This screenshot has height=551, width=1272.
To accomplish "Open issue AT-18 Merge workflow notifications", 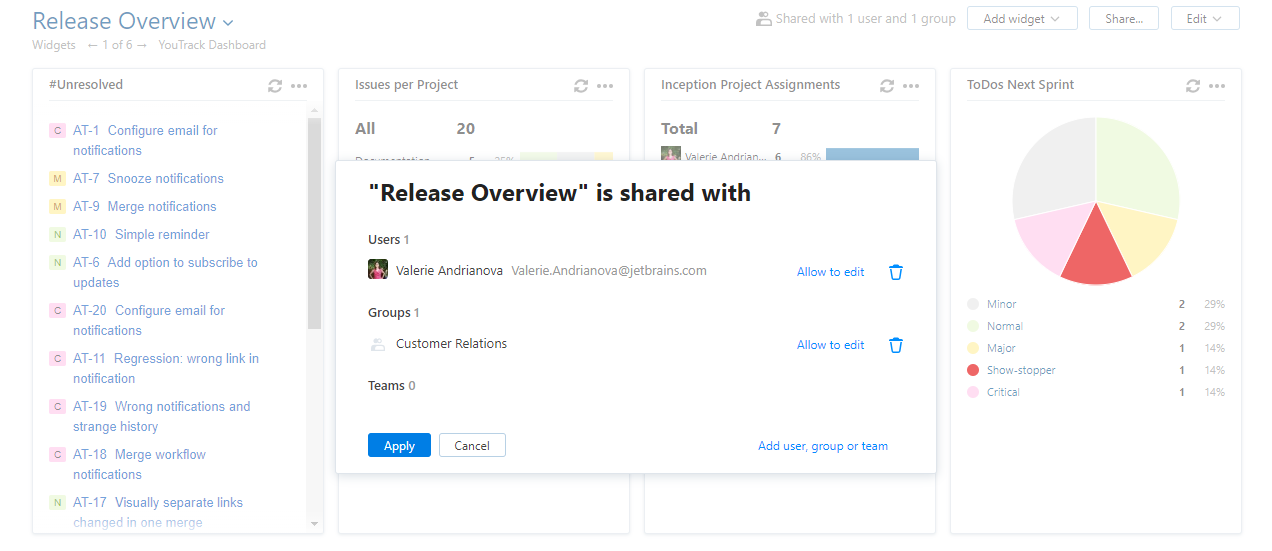I will click(x=139, y=464).
